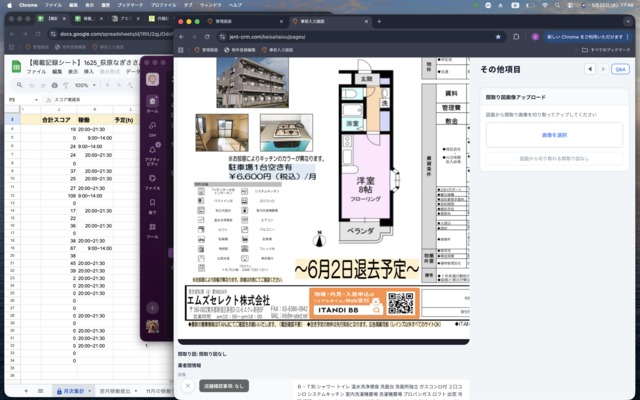The image size is (640, 400).
Task: Click 図面から切り取れる間取り図なし button
Action: pos(554,158)
